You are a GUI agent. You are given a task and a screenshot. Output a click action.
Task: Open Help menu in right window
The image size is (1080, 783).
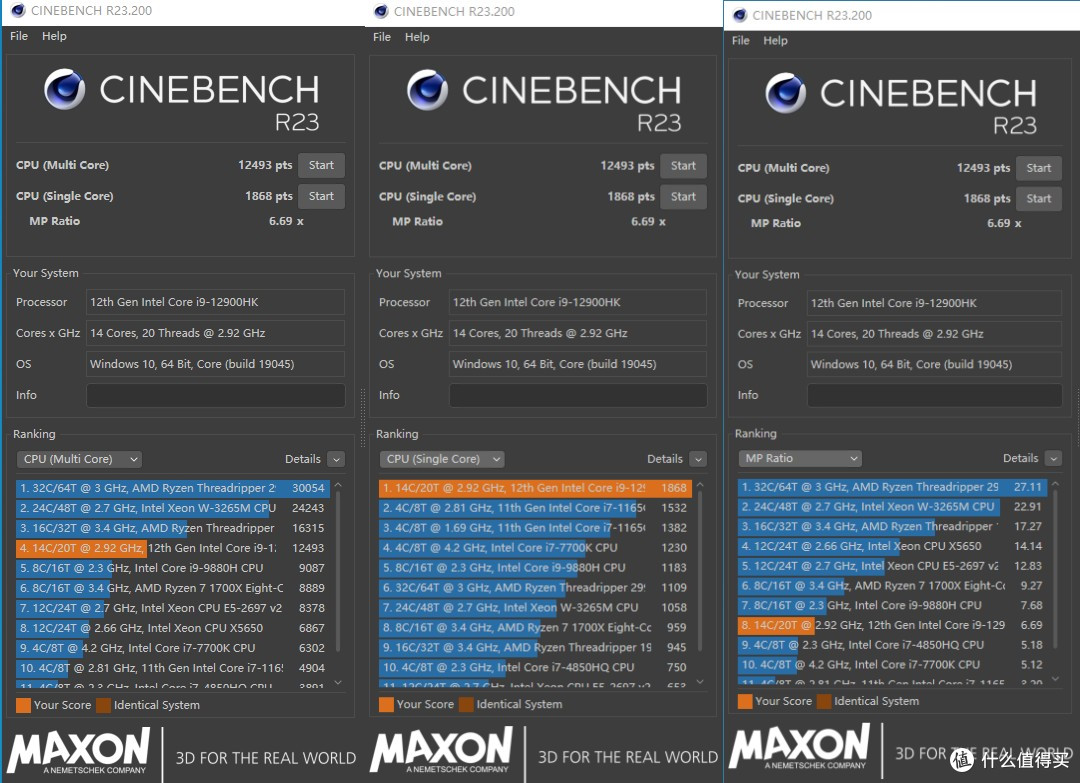(x=775, y=40)
